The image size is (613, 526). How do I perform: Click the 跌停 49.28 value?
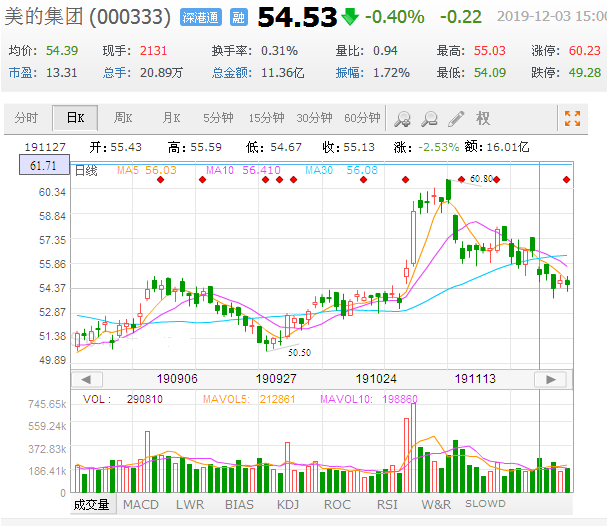click(x=584, y=73)
